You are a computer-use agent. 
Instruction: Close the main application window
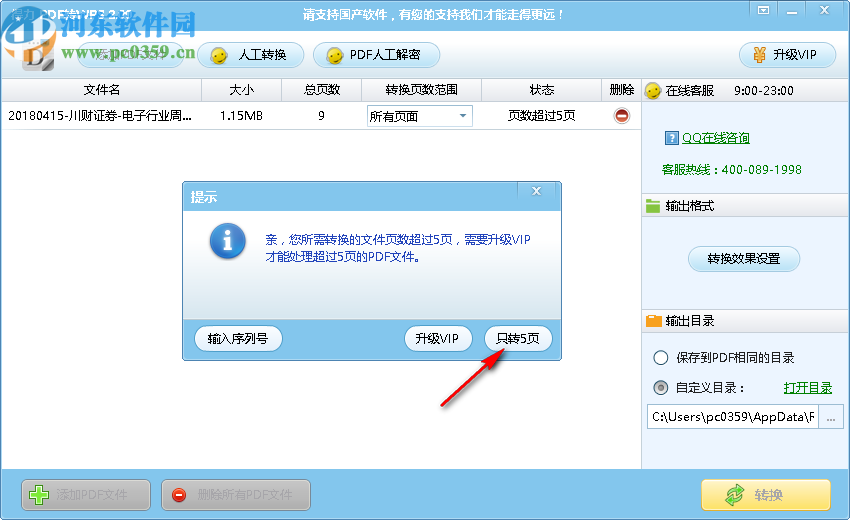[x=825, y=10]
